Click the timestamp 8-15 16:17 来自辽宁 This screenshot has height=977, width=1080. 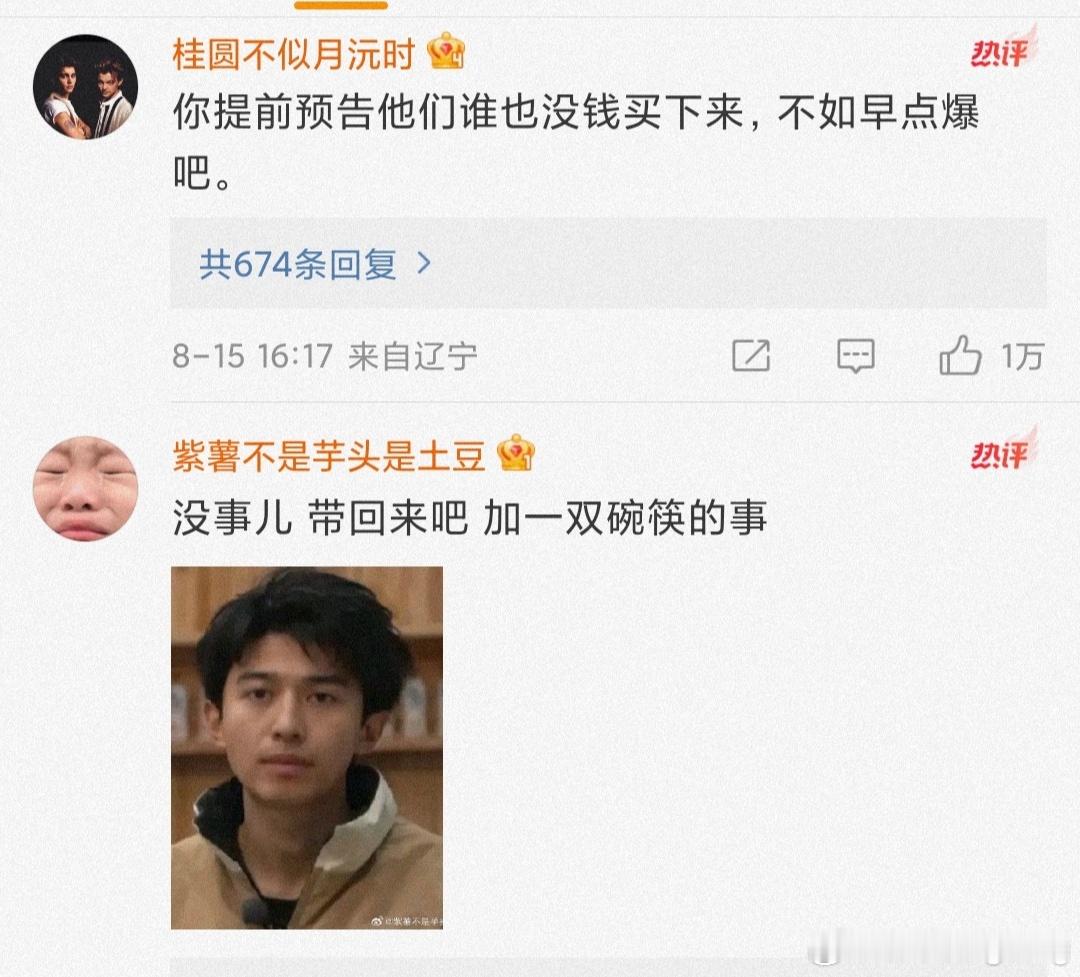(324, 356)
